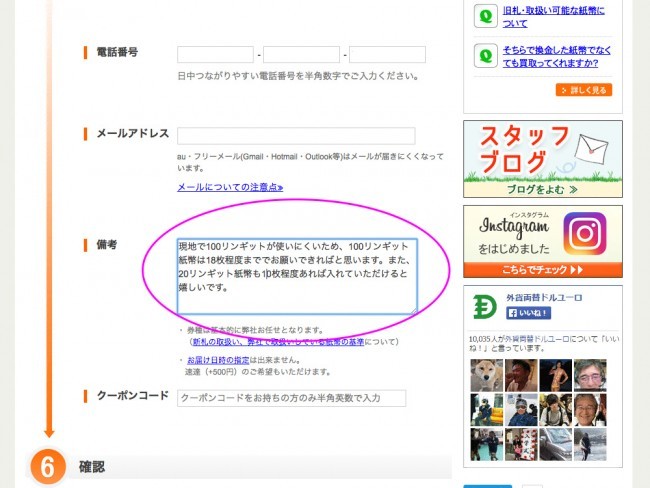Open the スタッフブログ banner
The height and width of the screenshot is (488, 650).
click(543, 159)
